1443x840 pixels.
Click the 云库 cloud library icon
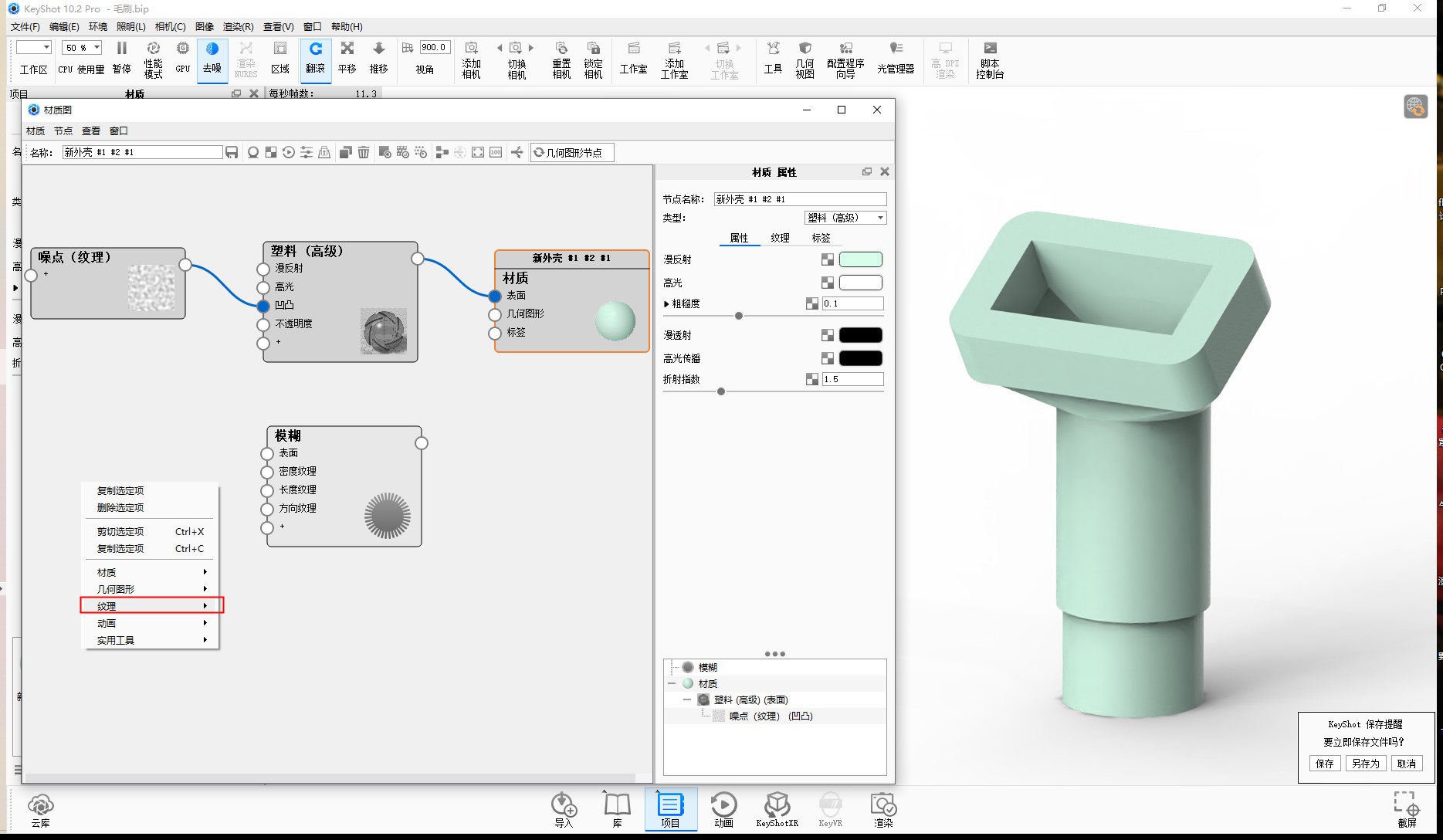tap(40, 811)
